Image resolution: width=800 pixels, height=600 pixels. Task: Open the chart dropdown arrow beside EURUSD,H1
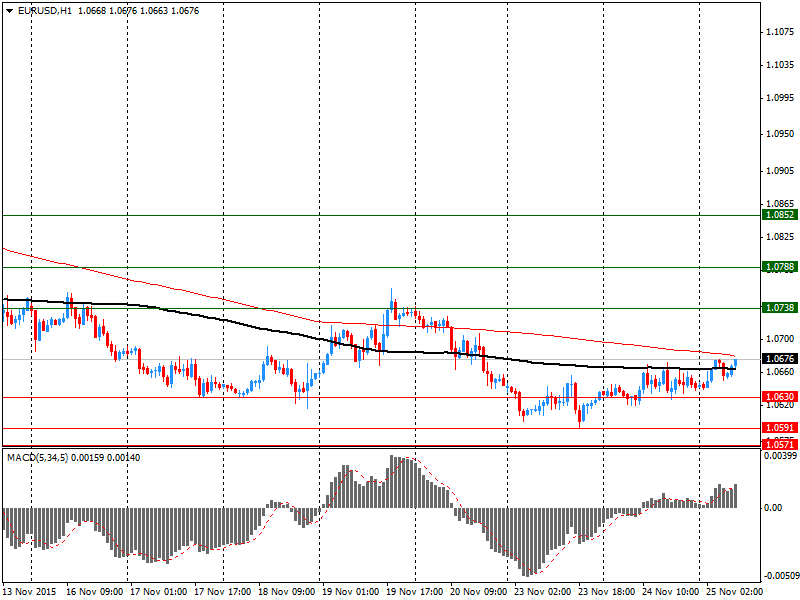(10, 11)
